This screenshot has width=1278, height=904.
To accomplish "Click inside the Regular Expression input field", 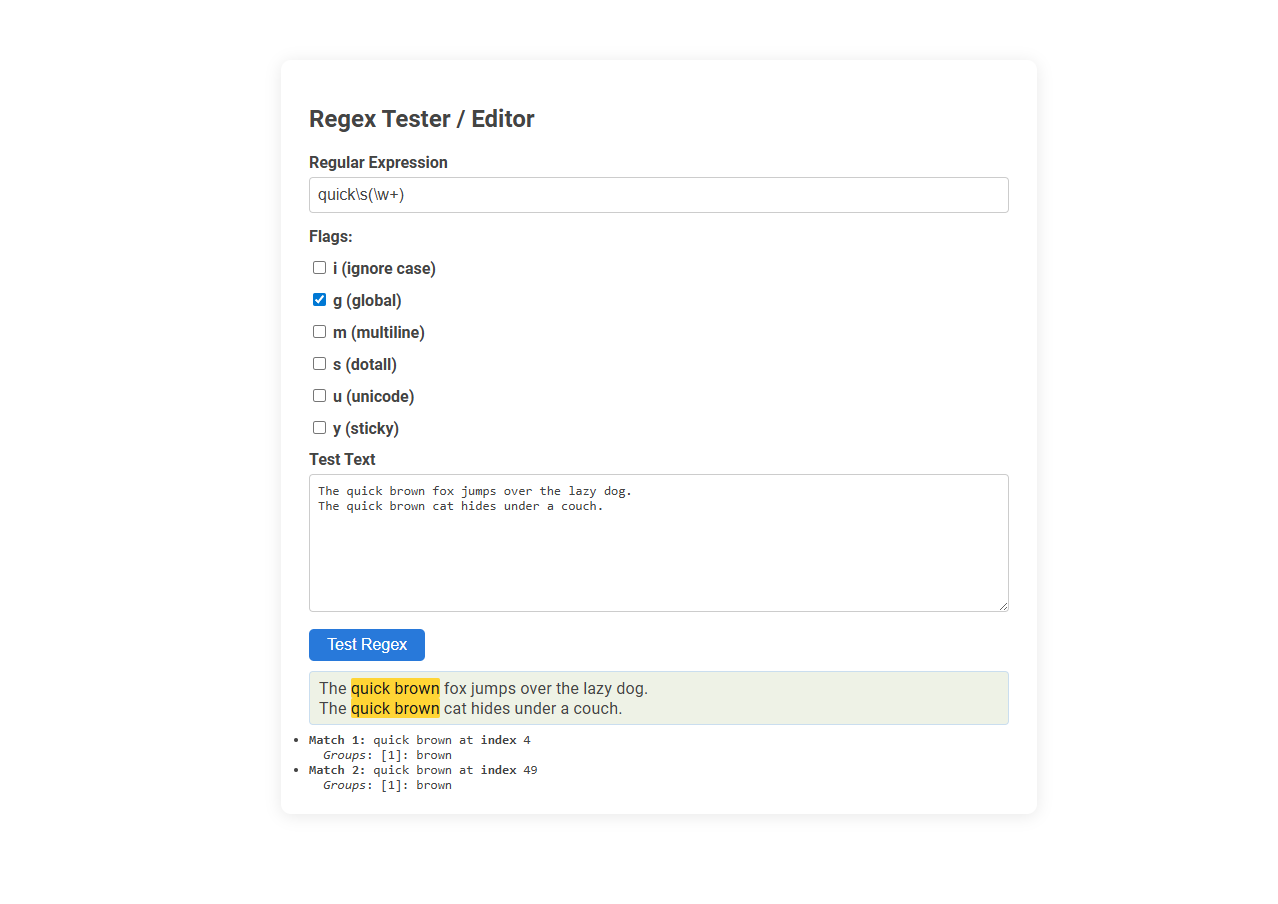I will click(x=658, y=194).
